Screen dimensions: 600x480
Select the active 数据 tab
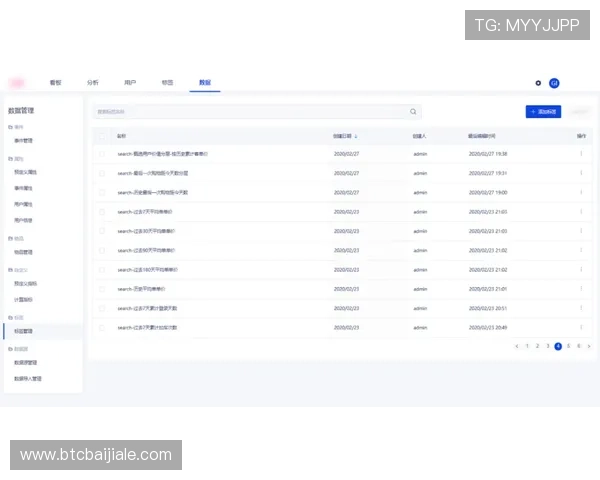(x=205, y=82)
